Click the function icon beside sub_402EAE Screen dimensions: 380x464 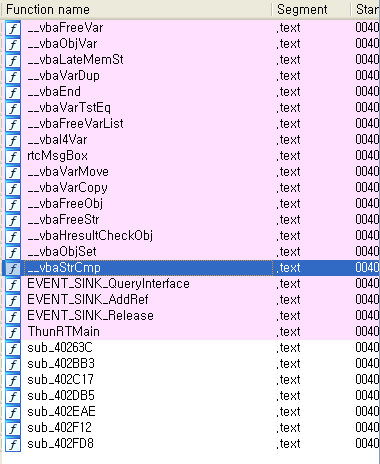[13, 412]
